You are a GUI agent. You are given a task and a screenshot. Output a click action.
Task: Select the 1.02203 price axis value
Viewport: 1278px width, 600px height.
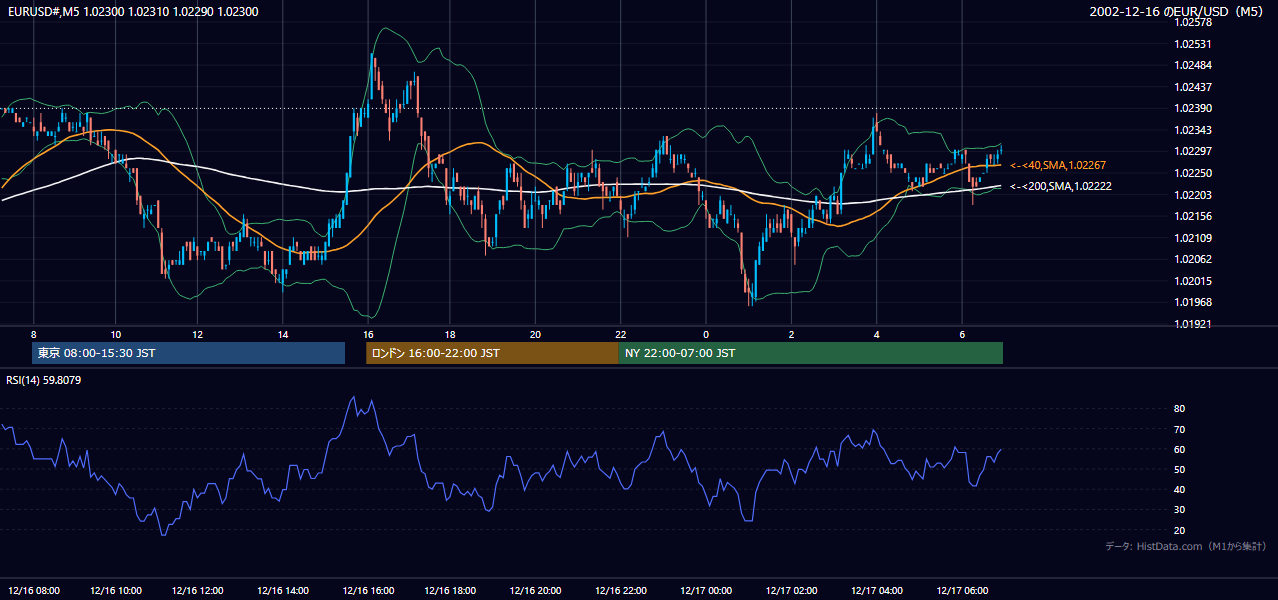[x=1193, y=195]
